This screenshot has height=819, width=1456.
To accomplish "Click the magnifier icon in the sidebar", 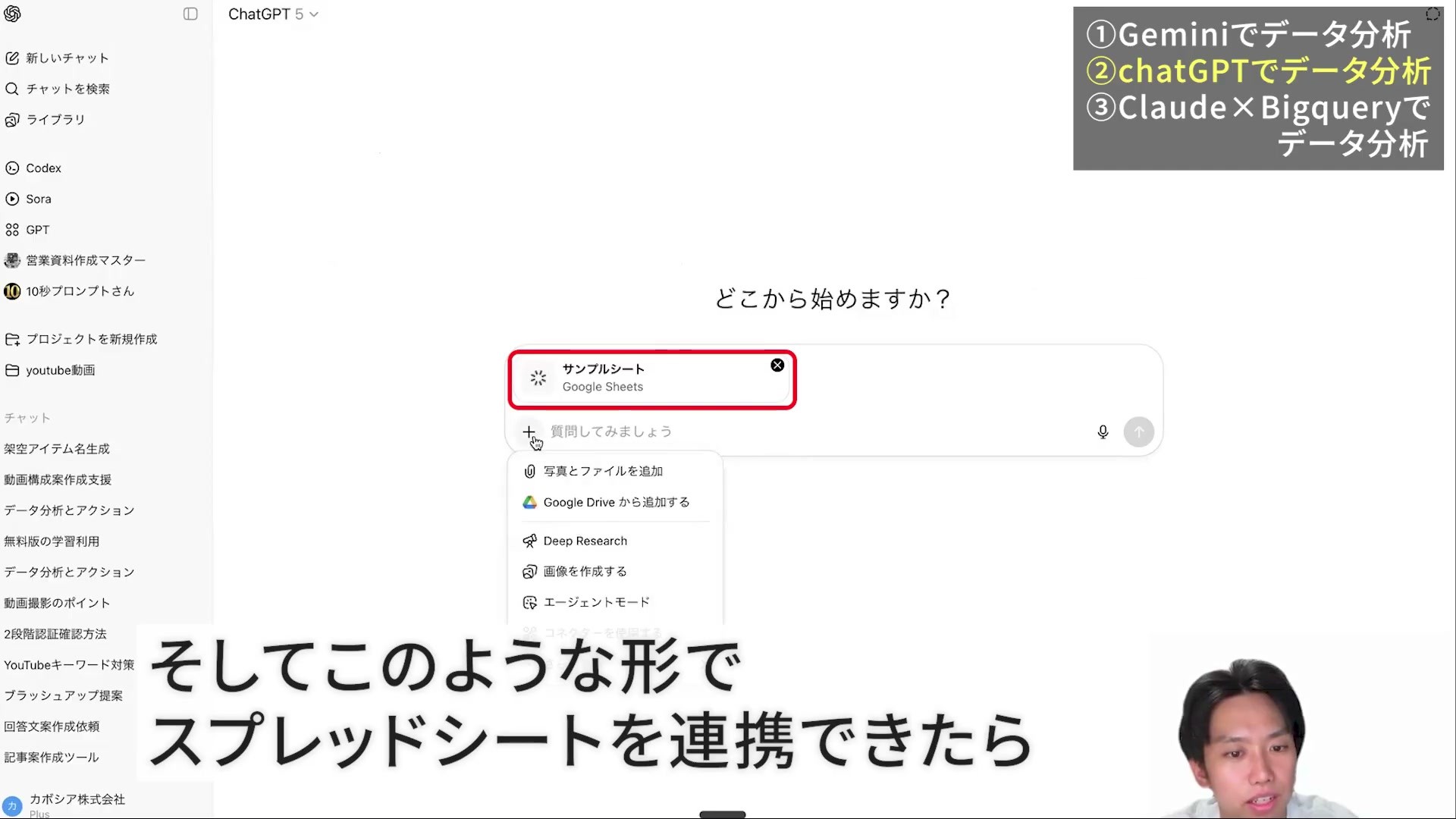I will click(12, 89).
